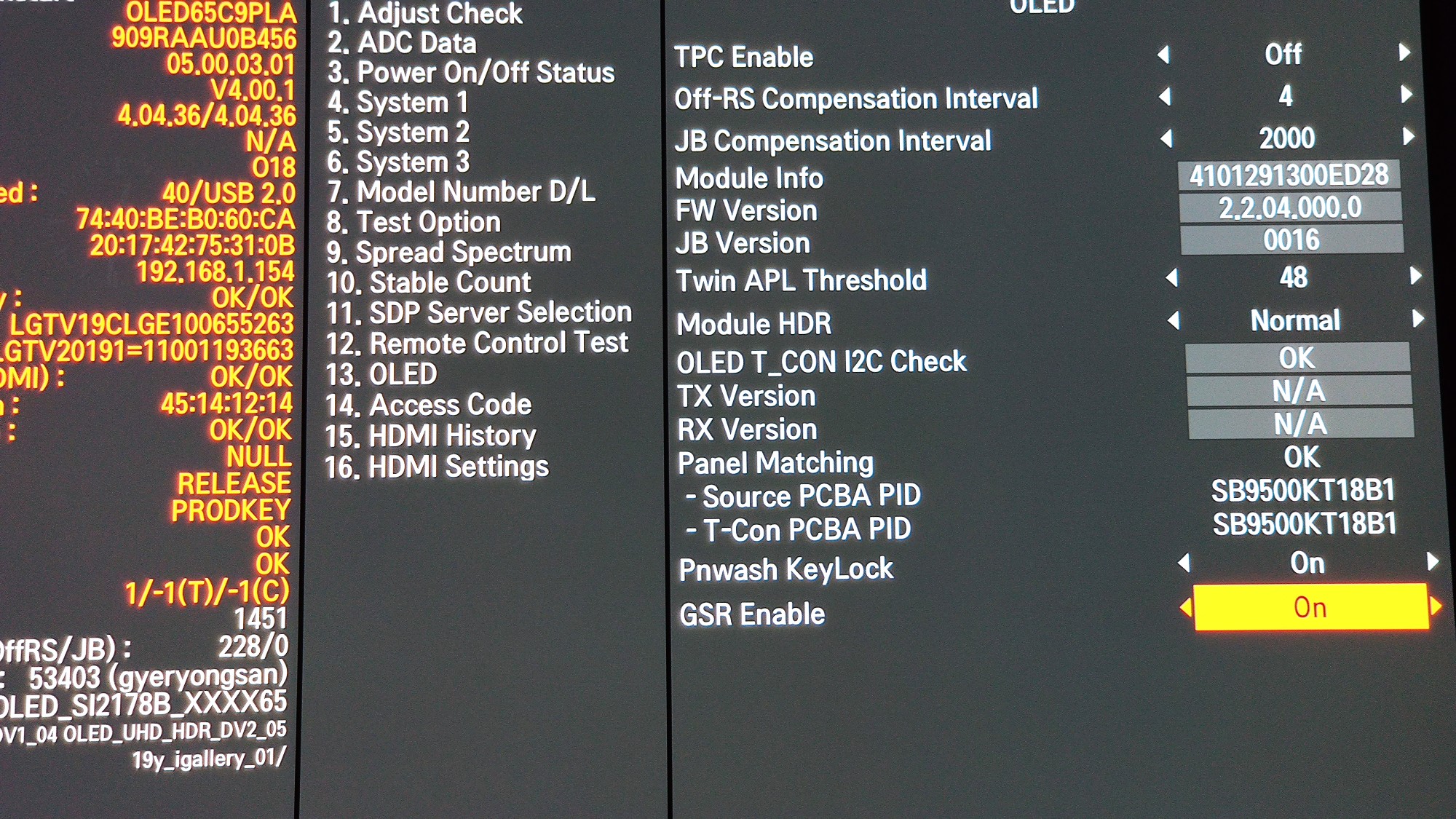Click the right arrow for Off-RS Compensation Interval
1456x819 pixels.
(1432, 97)
